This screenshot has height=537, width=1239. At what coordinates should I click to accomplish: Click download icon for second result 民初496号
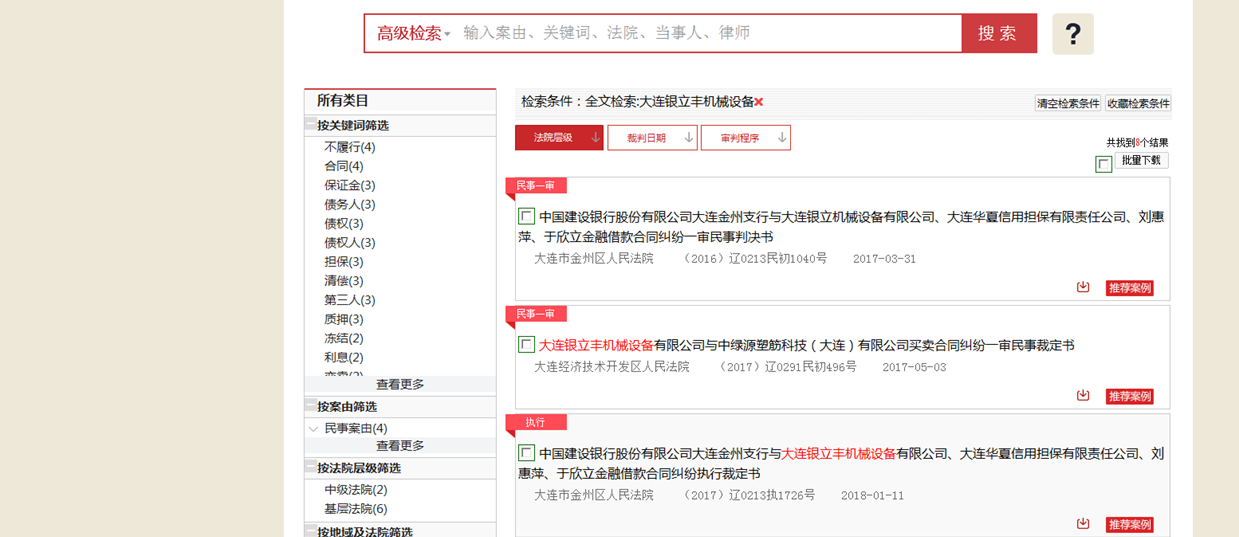click(1083, 395)
